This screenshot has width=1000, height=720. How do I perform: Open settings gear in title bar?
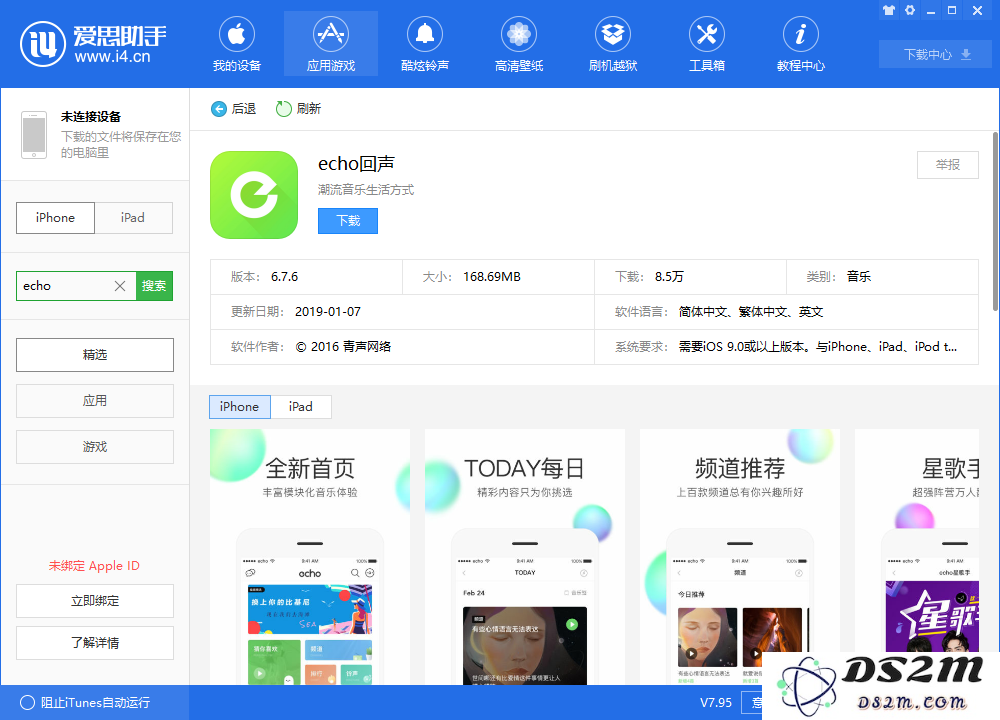coord(910,10)
